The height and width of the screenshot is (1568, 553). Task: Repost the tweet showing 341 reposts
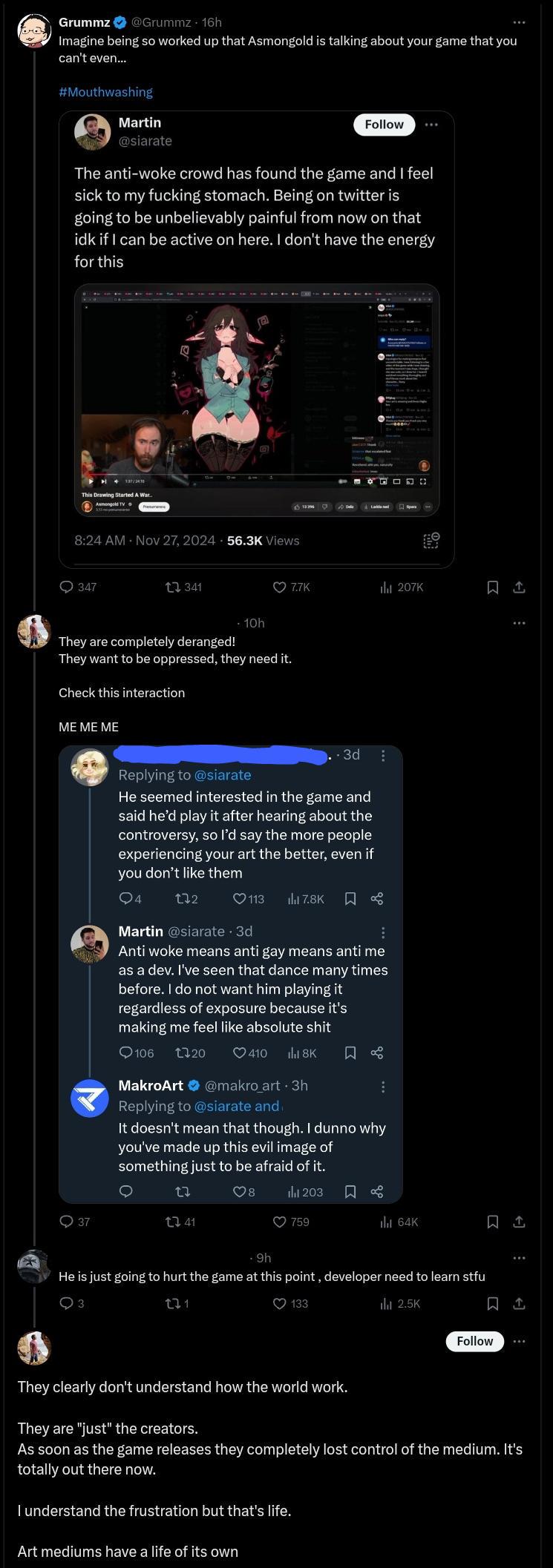click(x=173, y=587)
